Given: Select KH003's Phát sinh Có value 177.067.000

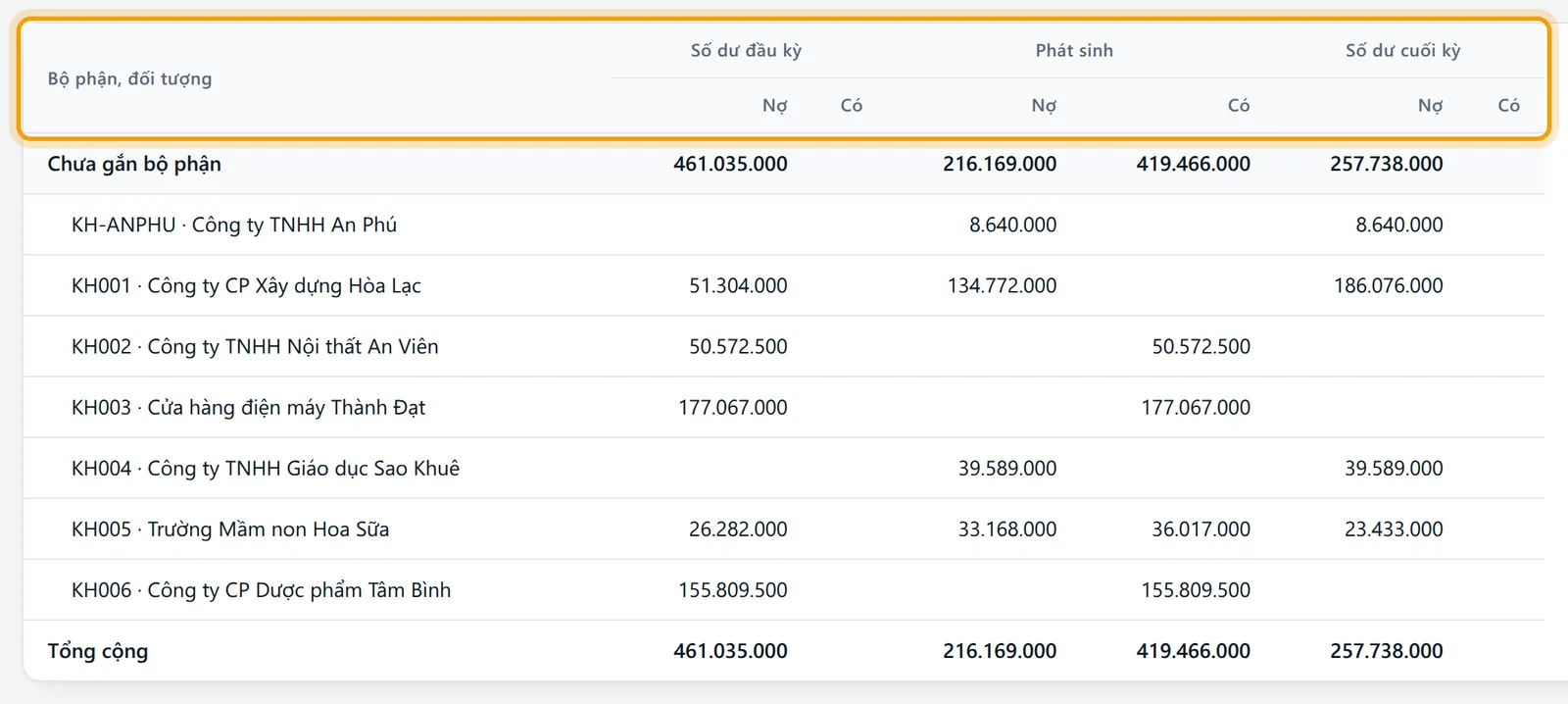Looking at the screenshot, I should [x=1196, y=407].
